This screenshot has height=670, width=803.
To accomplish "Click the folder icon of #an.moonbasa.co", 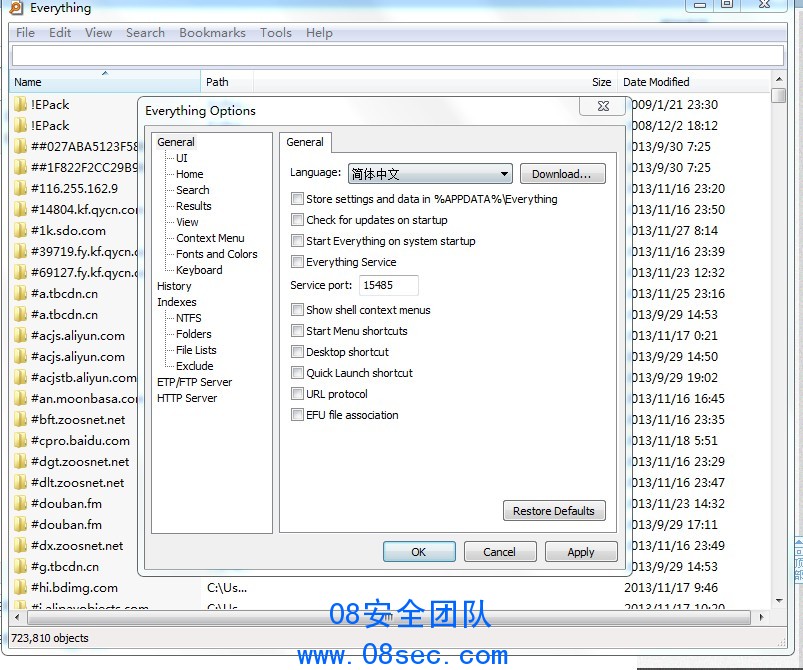I will click(20, 399).
